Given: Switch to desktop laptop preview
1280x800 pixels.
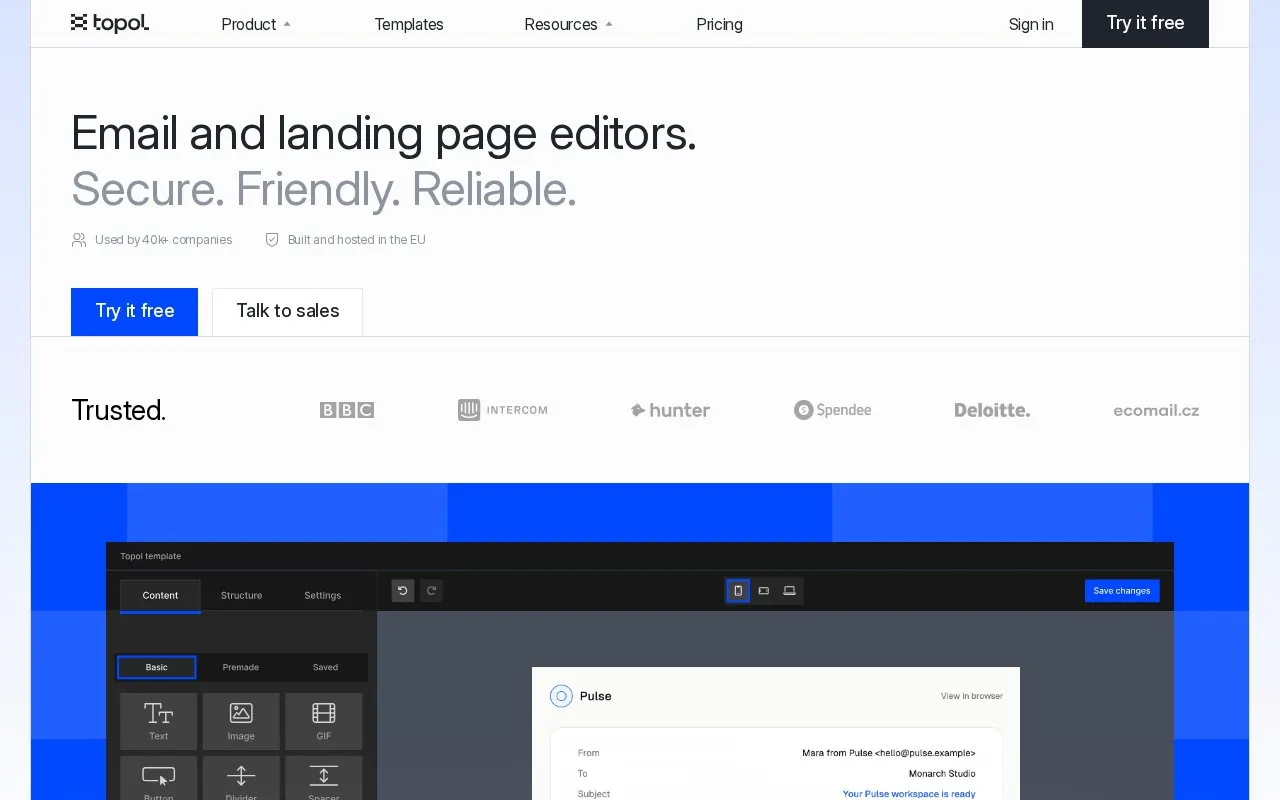Looking at the screenshot, I should [790, 591].
